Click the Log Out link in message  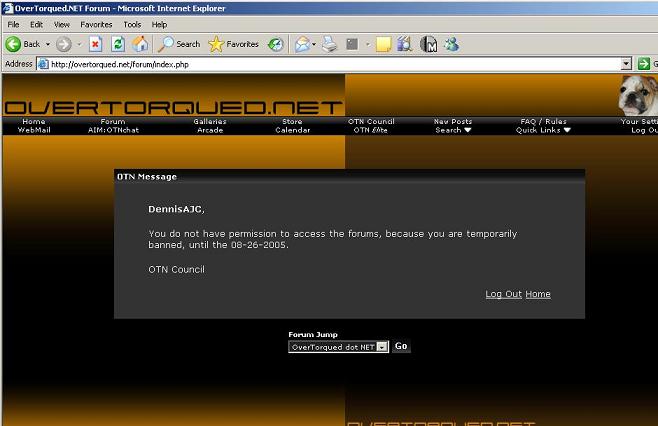(x=503, y=294)
